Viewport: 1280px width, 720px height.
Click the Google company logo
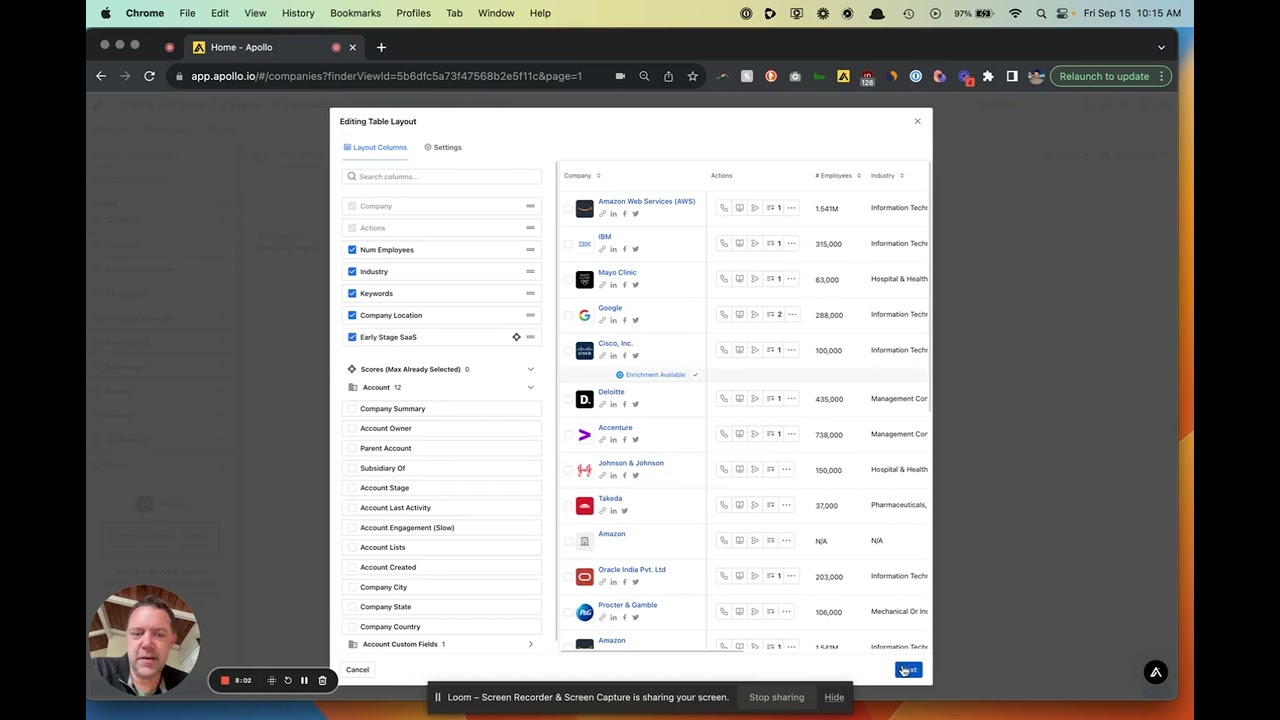coord(585,315)
